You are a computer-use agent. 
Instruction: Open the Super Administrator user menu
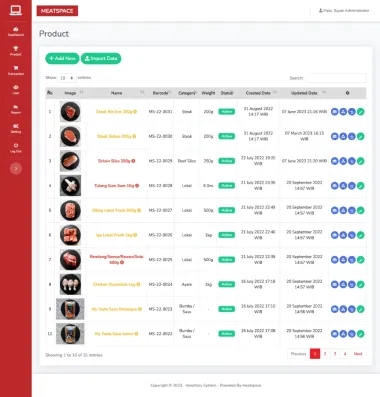pyautogui.click(x=344, y=11)
